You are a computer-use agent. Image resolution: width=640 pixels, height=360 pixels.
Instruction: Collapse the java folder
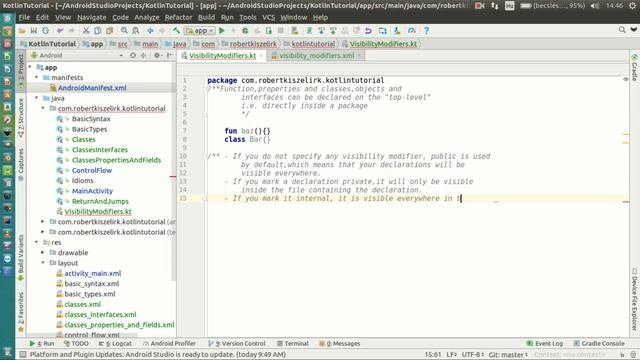(x=37, y=98)
